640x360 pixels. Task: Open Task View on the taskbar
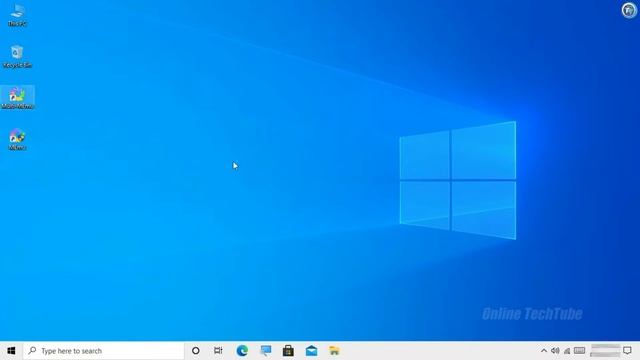coord(218,351)
